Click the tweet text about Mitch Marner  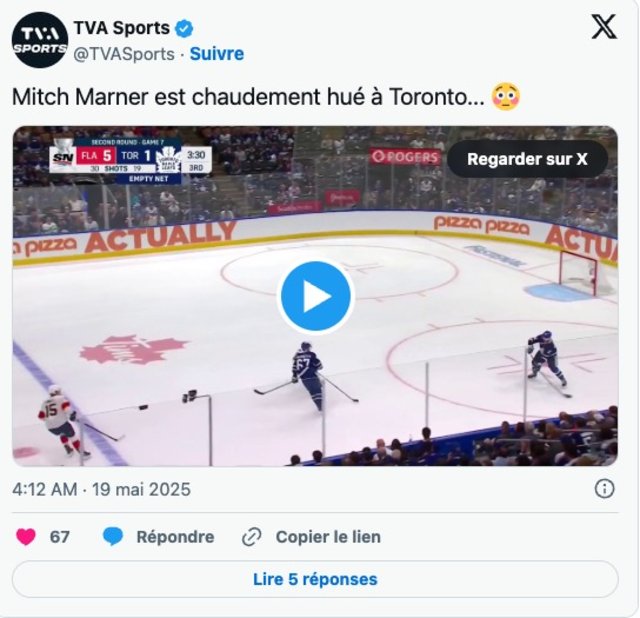click(249, 98)
